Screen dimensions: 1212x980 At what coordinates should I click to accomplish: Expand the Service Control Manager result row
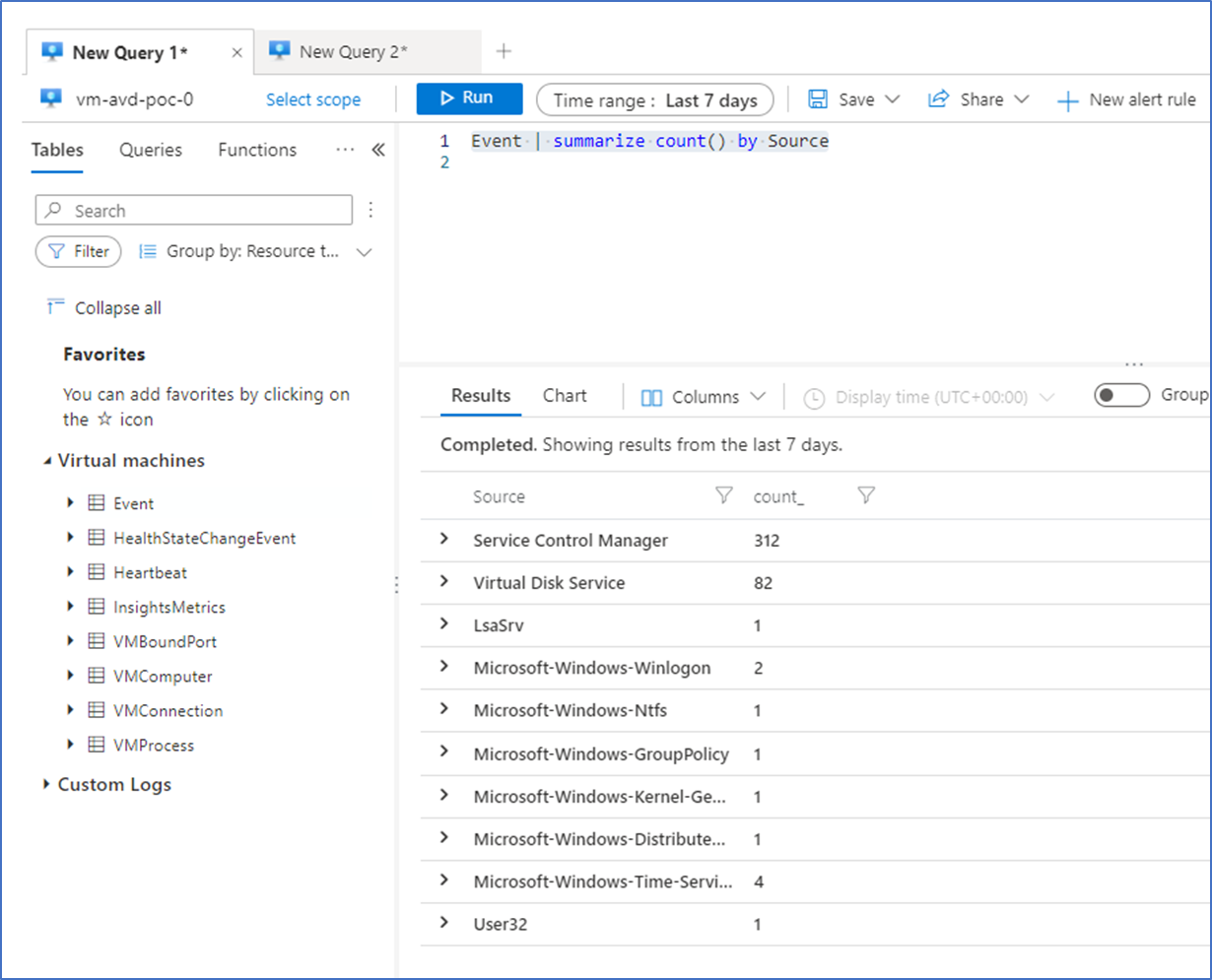click(444, 540)
